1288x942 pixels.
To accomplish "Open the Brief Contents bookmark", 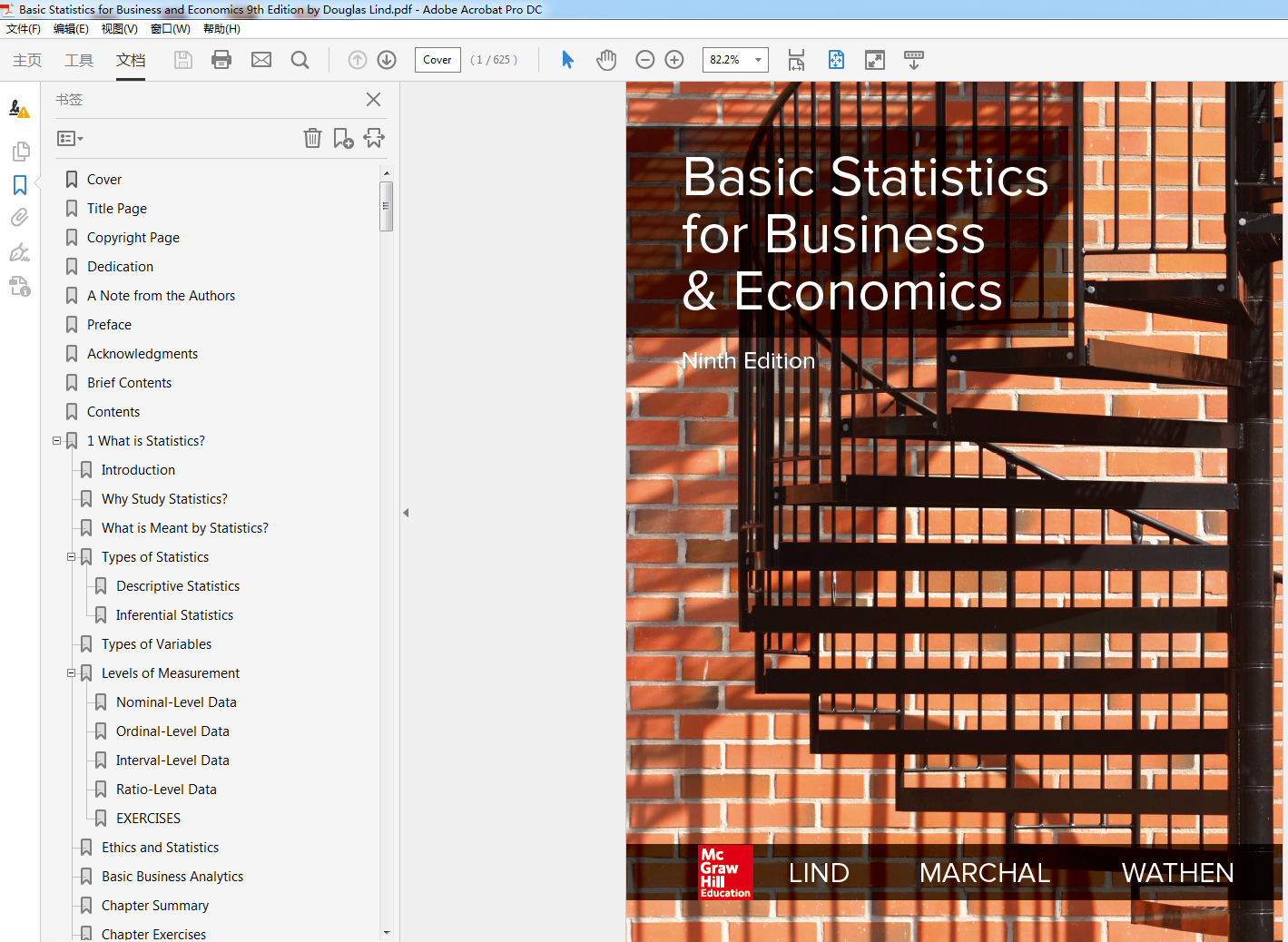I will tap(130, 383).
